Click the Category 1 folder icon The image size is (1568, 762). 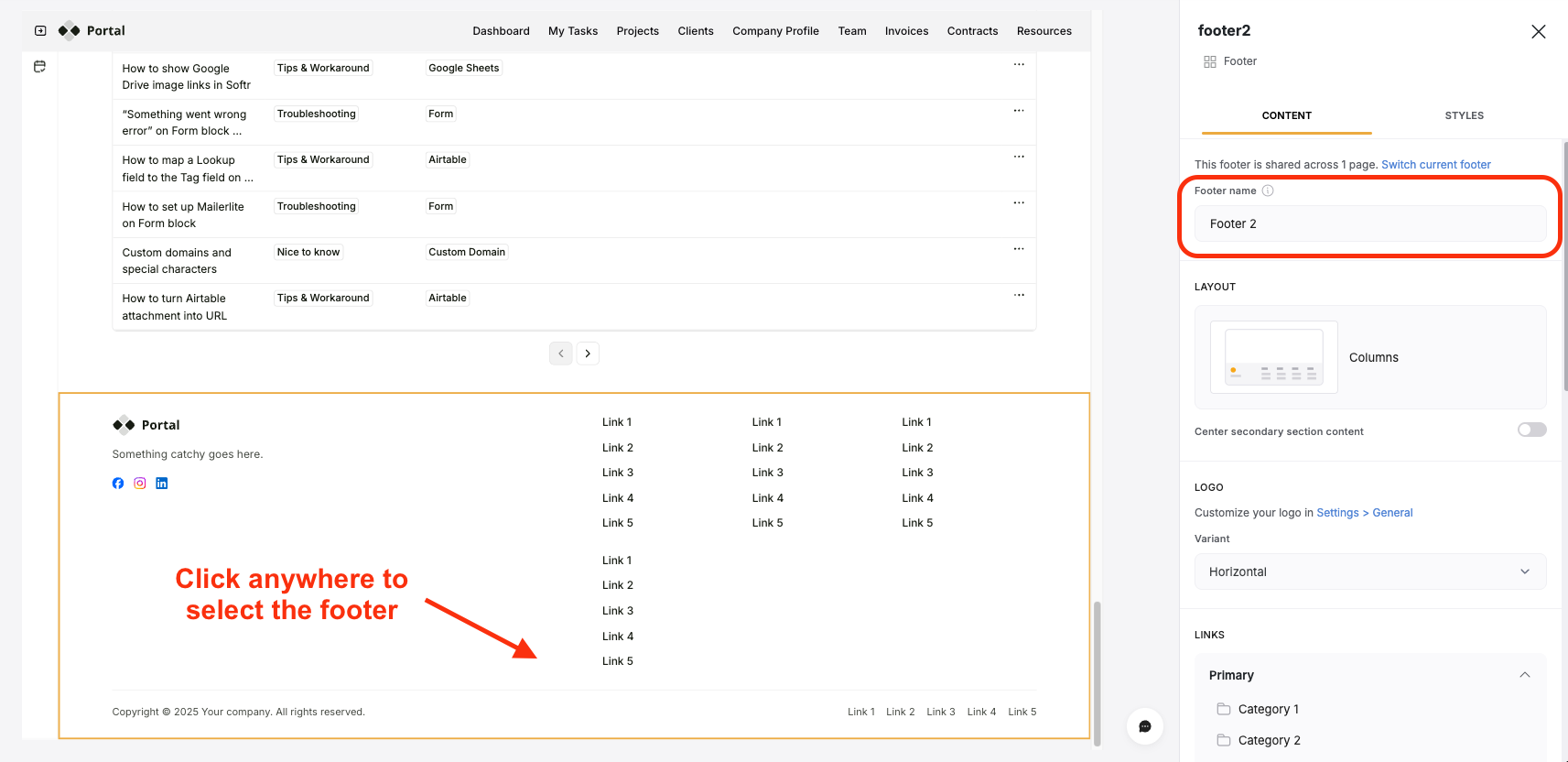1224,709
